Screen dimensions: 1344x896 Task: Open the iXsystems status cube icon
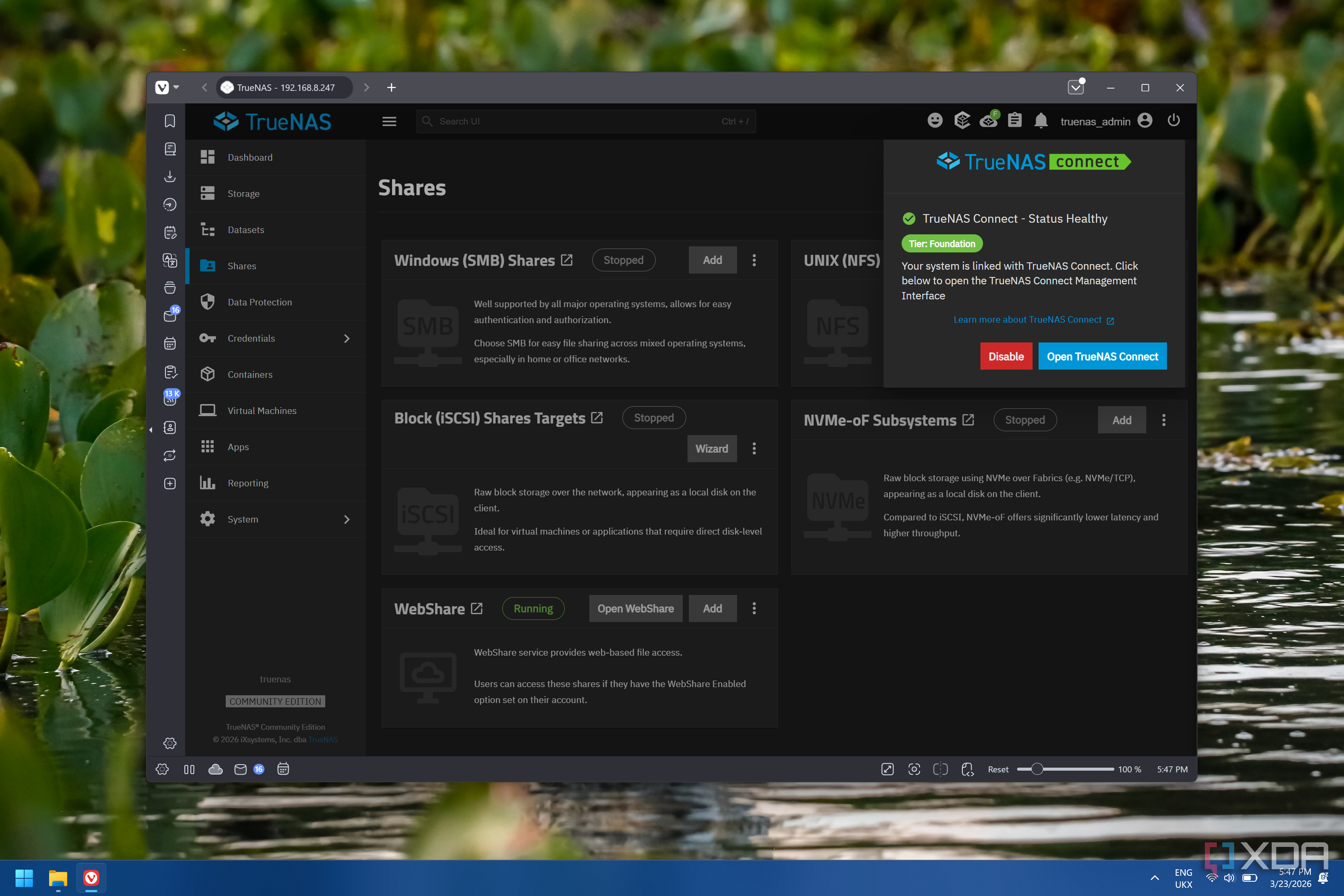point(962,121)
